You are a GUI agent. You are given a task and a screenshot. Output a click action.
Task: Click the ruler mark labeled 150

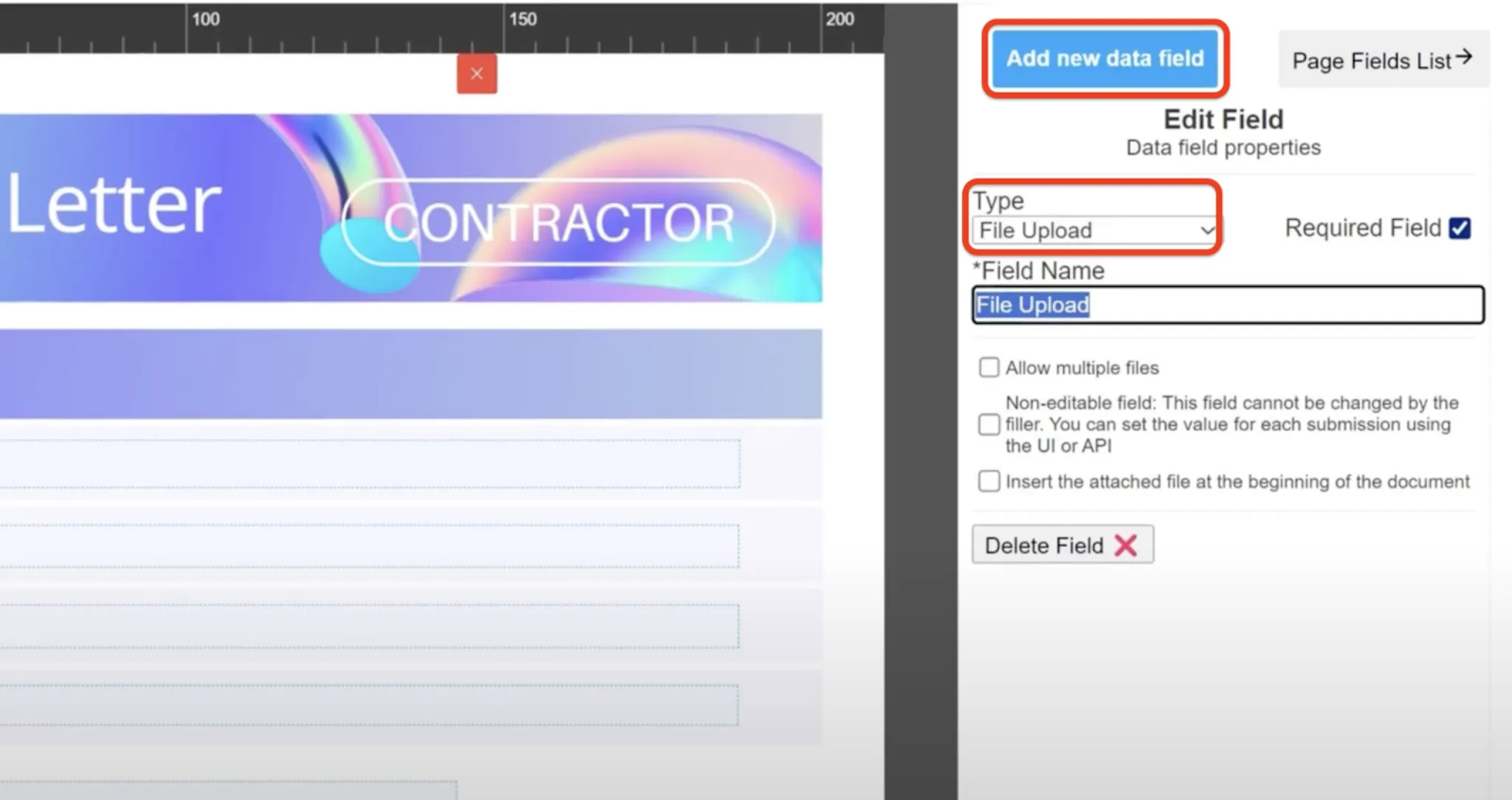(523, 18)
